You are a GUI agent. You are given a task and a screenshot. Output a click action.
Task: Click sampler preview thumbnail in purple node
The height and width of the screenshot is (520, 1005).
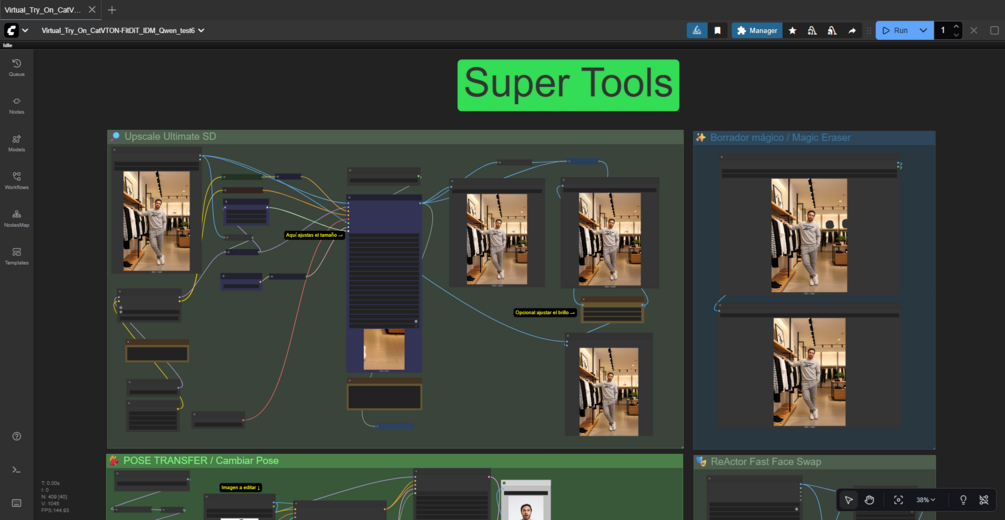click(x=384, y=349)
